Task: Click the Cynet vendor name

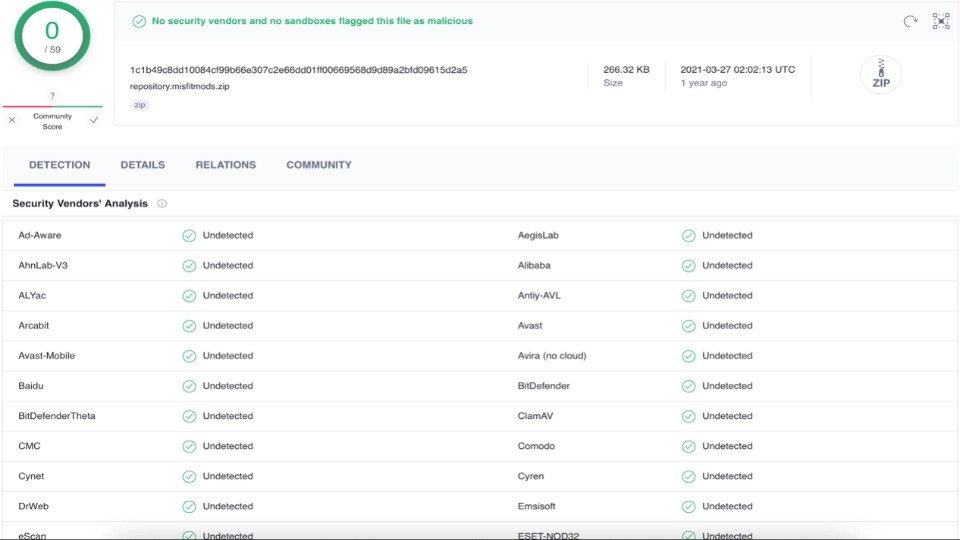Action: 31,476
